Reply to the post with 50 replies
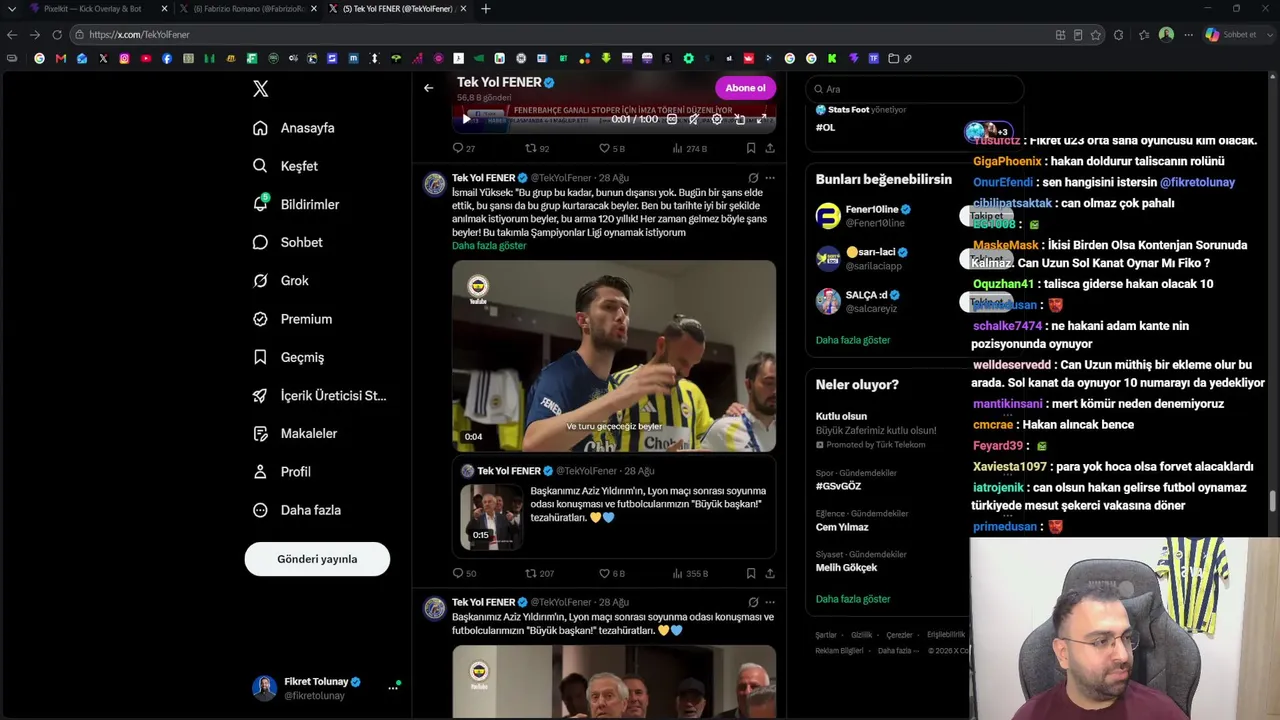This screenshot has width=1280, height=720. (464, 574)
